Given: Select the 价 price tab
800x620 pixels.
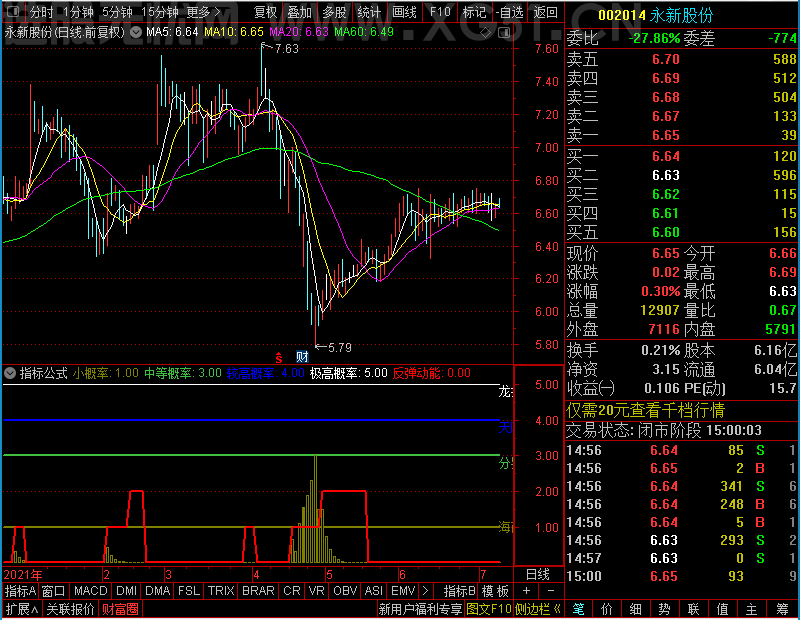Looking at the screenshot, I should click(607, 609).
